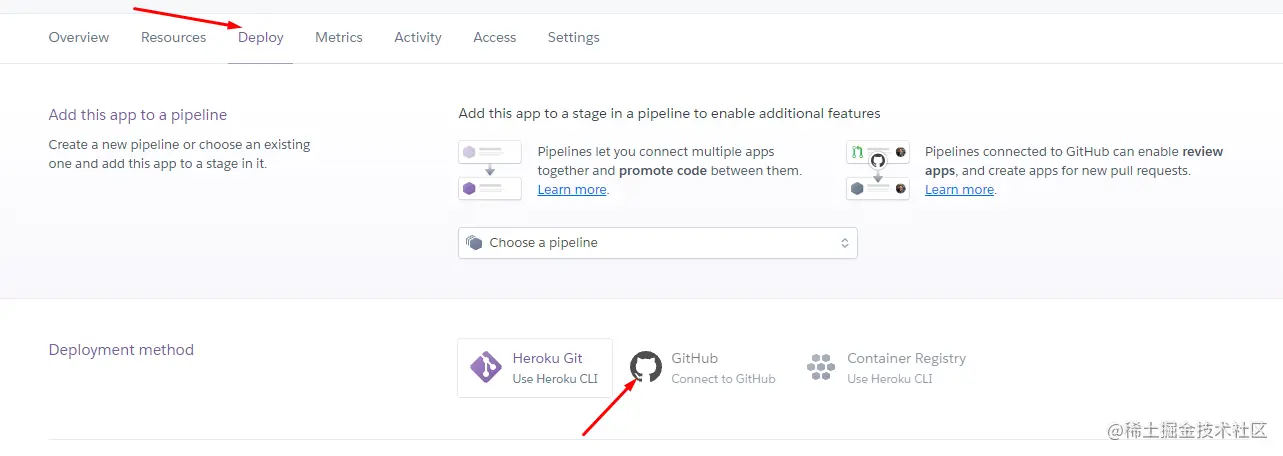Click the Heroku Git purple icon
Image resolution: width=1283 pixels, height=456 pixels.
click(x=486, y=368)
